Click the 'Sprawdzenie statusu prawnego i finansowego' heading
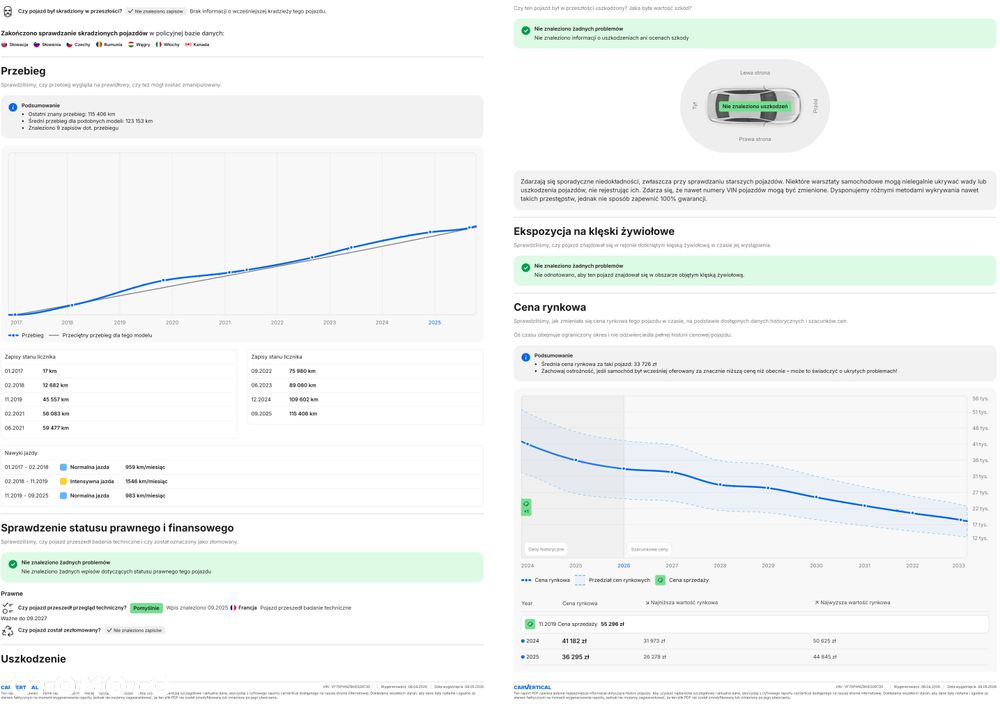The image size is (1000, 706). (x=117, y=528)
